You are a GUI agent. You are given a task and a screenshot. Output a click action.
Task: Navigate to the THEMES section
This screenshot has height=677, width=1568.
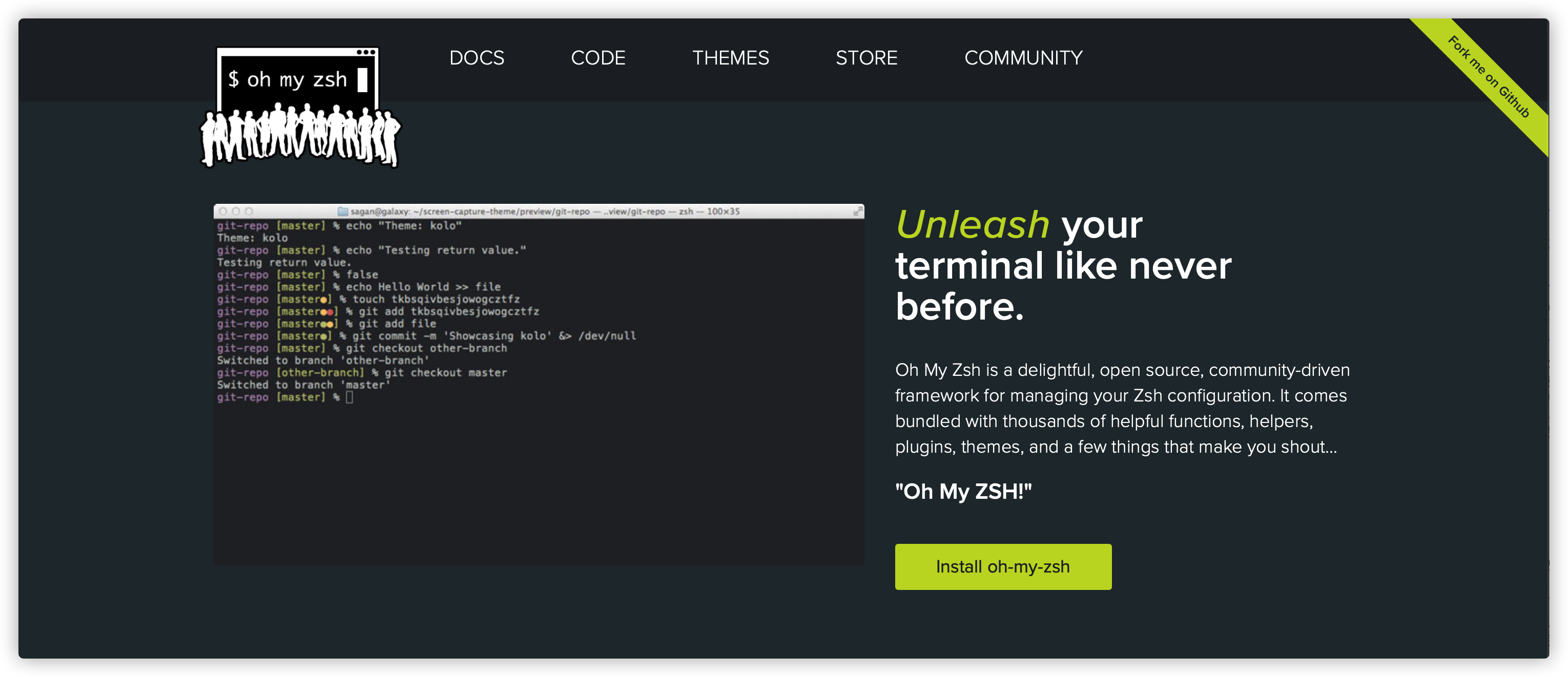click(x=731, y=58)
